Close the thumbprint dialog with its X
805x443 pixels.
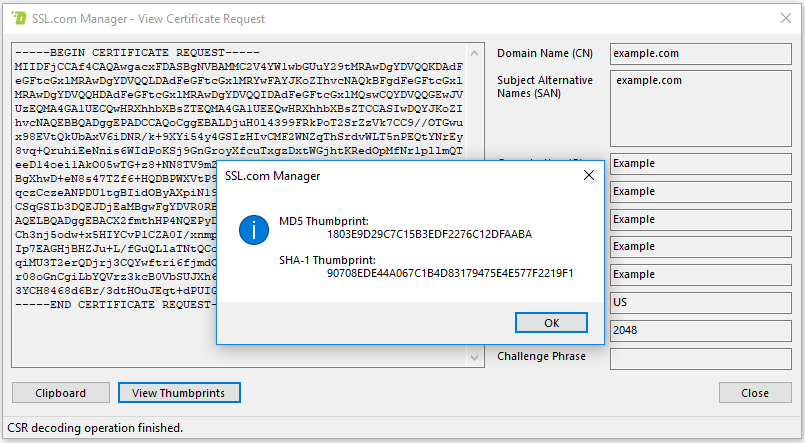tap(589, 176)
